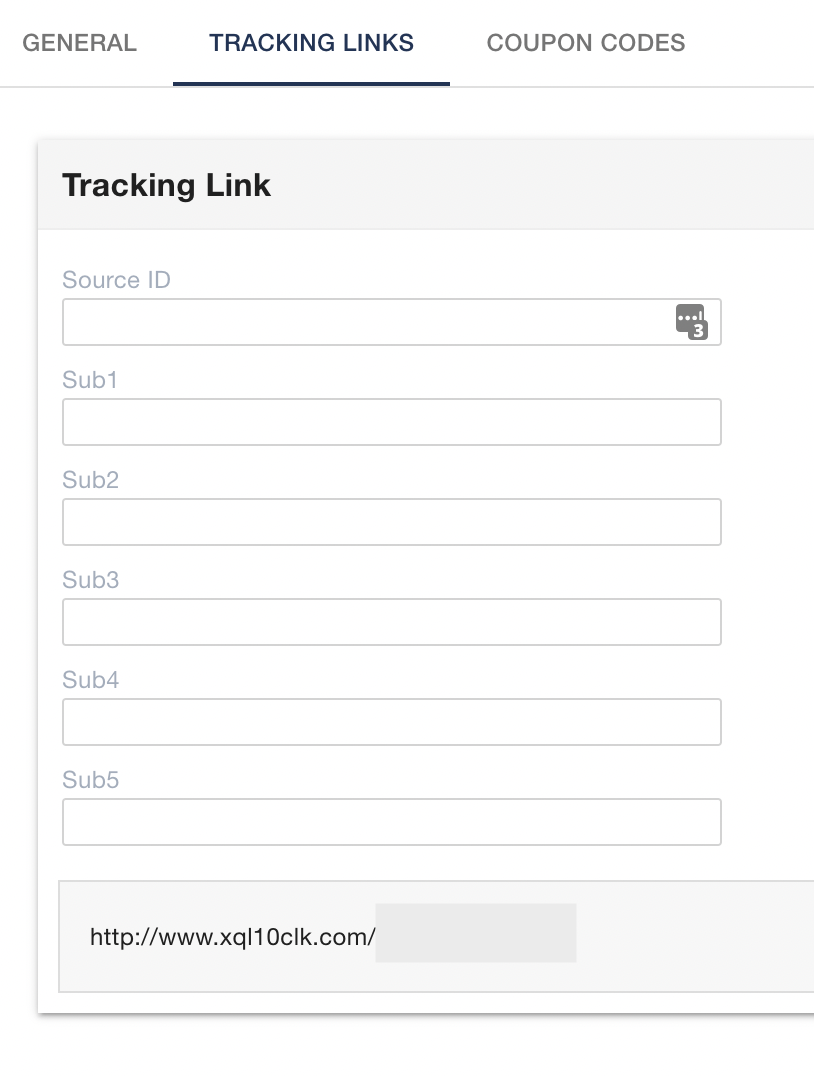Screen dimensions: 814x1076
Task: Click the Sub1 field label
Action: tap(90, 380)
